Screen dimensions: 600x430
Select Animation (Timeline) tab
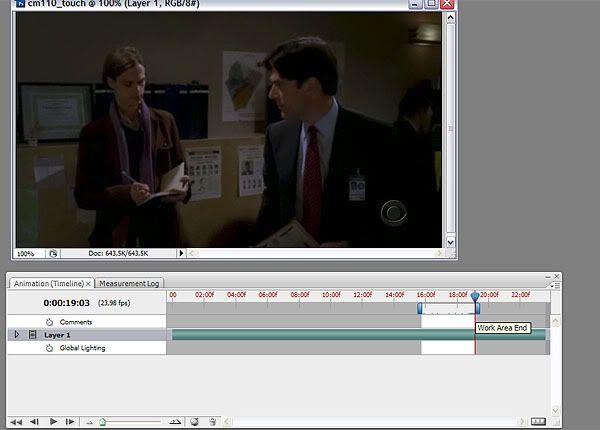coord(49,283)
